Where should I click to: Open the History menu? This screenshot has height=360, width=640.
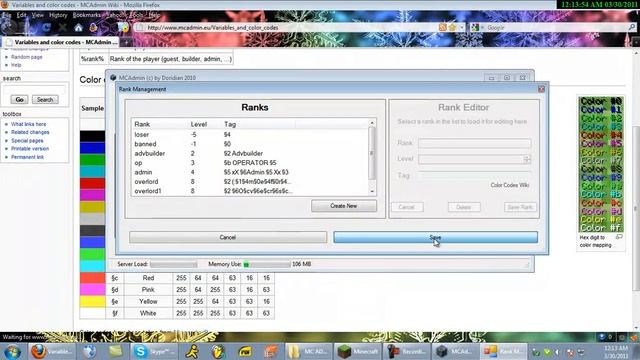pyautogui.click(x=58, y=15)
